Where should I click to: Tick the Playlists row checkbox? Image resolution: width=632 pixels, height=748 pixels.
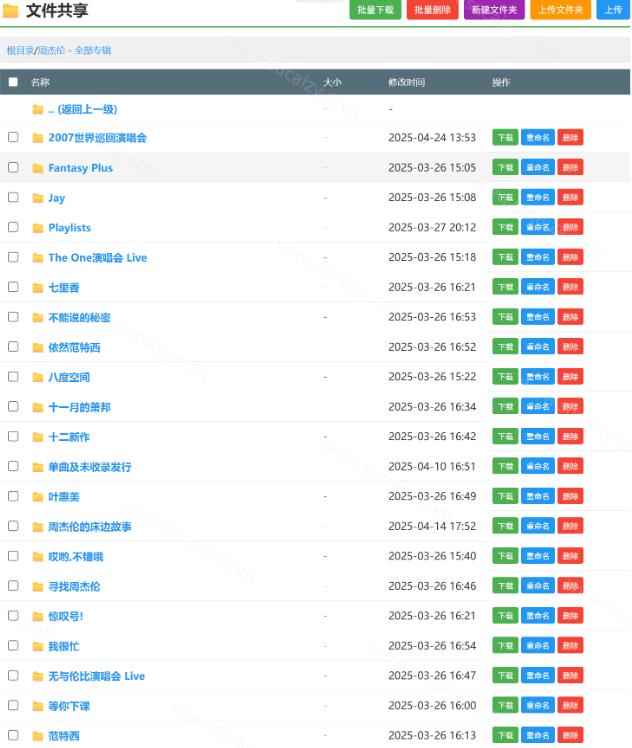pyautogui.click(x=13, y=227)
